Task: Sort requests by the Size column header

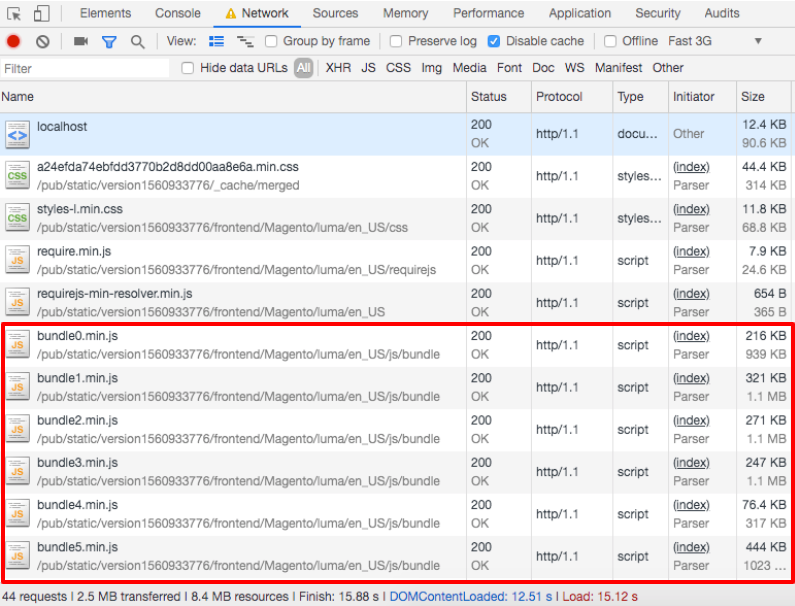Action: [x=753, y=96]
